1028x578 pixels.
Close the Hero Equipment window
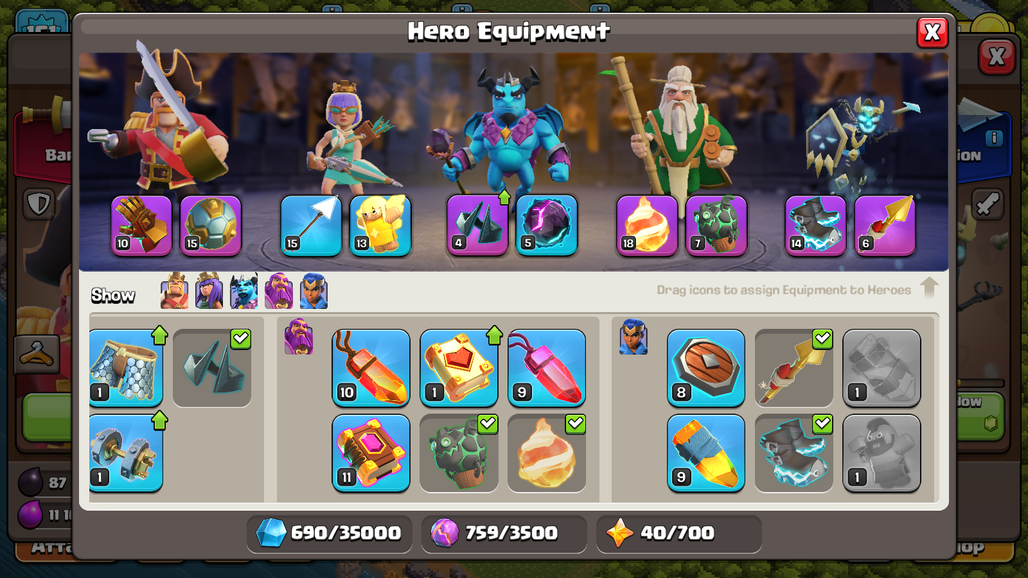tap(932, 31)
